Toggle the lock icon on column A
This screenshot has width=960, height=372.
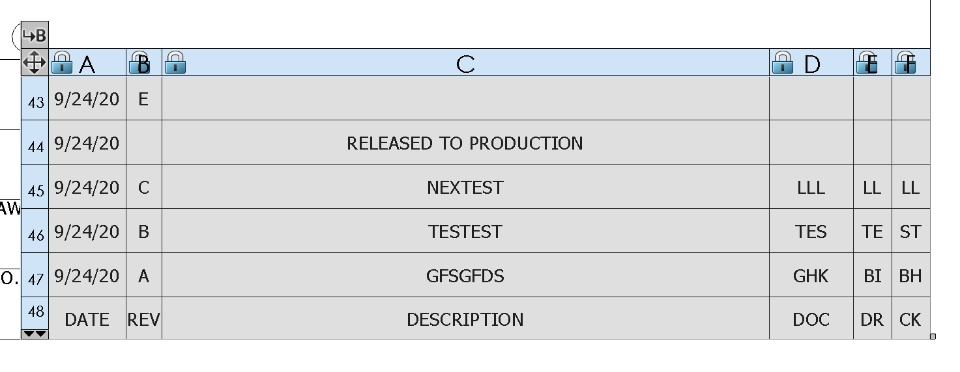click(x=61, y=63)
